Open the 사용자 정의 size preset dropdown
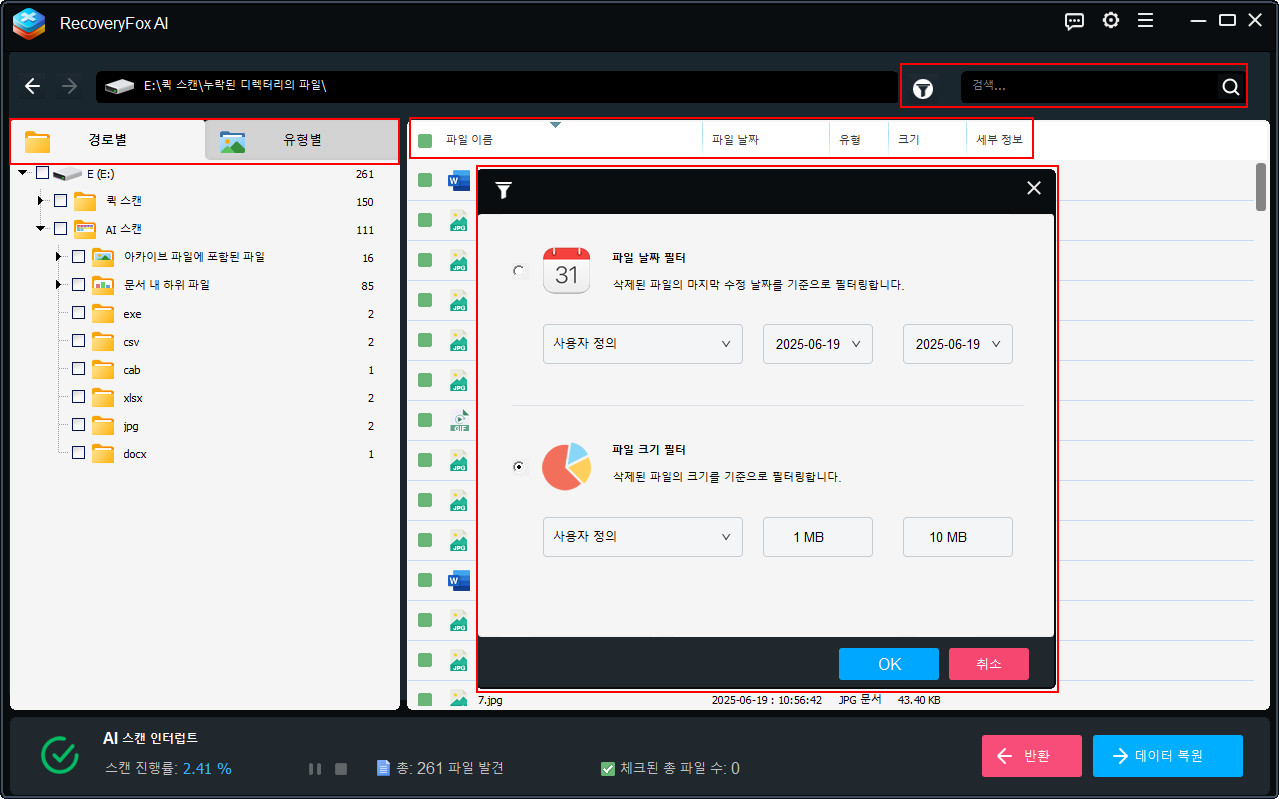The width and height of the screenshot is (1279, 799). pos(642,537)
